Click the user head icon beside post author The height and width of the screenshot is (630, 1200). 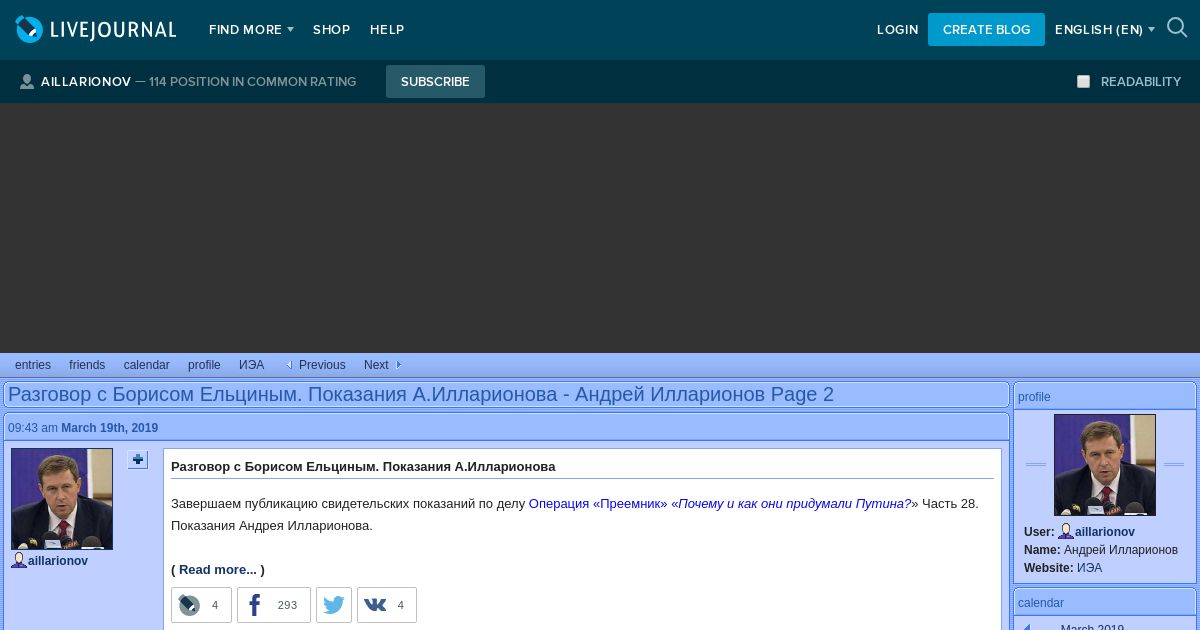coord(19,561)
